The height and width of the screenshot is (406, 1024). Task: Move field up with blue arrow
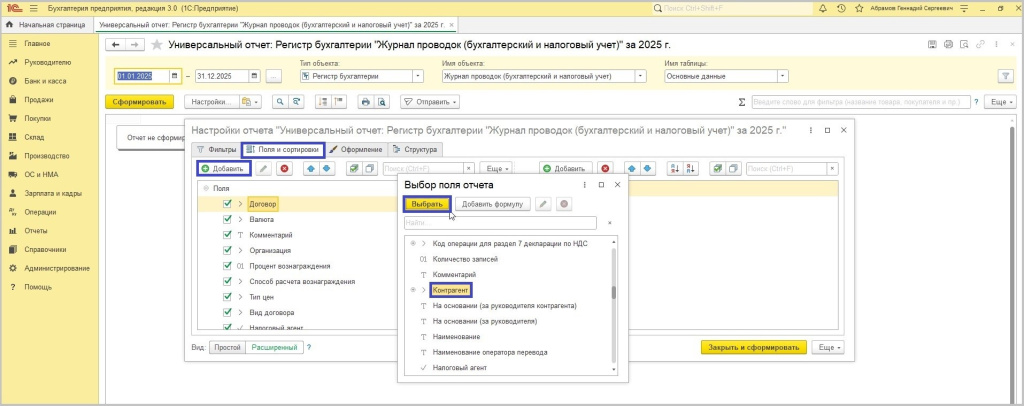[310, 169]
